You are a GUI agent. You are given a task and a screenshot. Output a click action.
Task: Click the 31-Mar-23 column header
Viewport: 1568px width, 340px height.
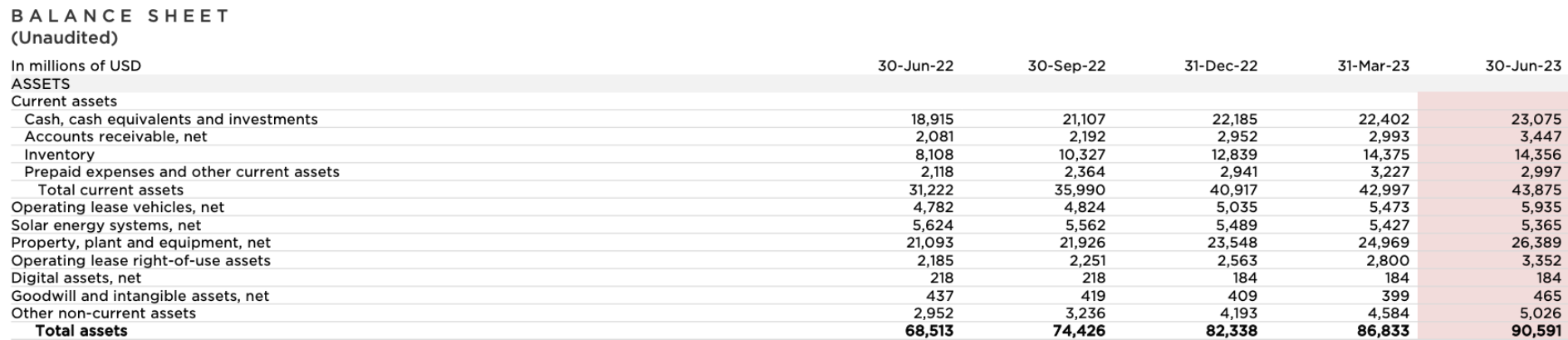pos(1373,66)
